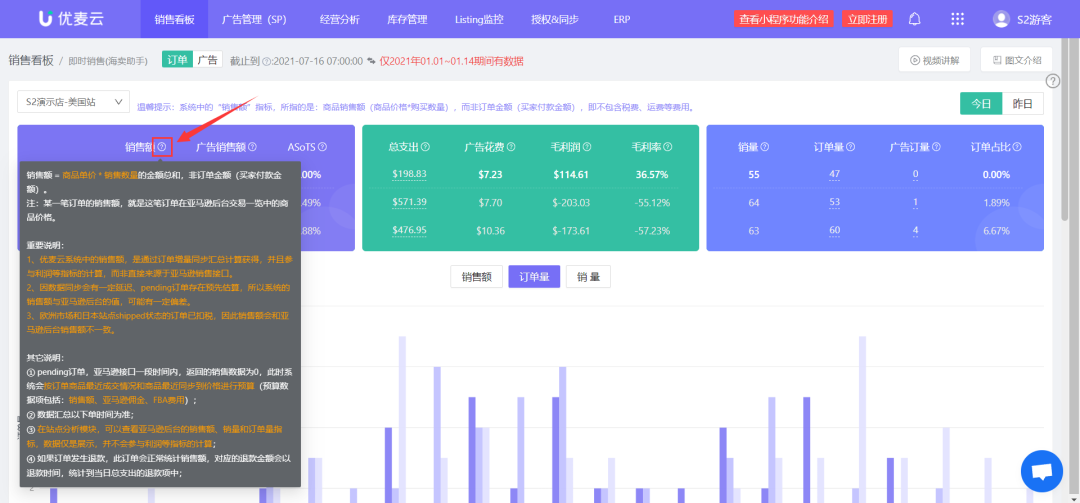Open the blue chat support bubble
Screen dimensions: 1080x503
[1041, 471]
